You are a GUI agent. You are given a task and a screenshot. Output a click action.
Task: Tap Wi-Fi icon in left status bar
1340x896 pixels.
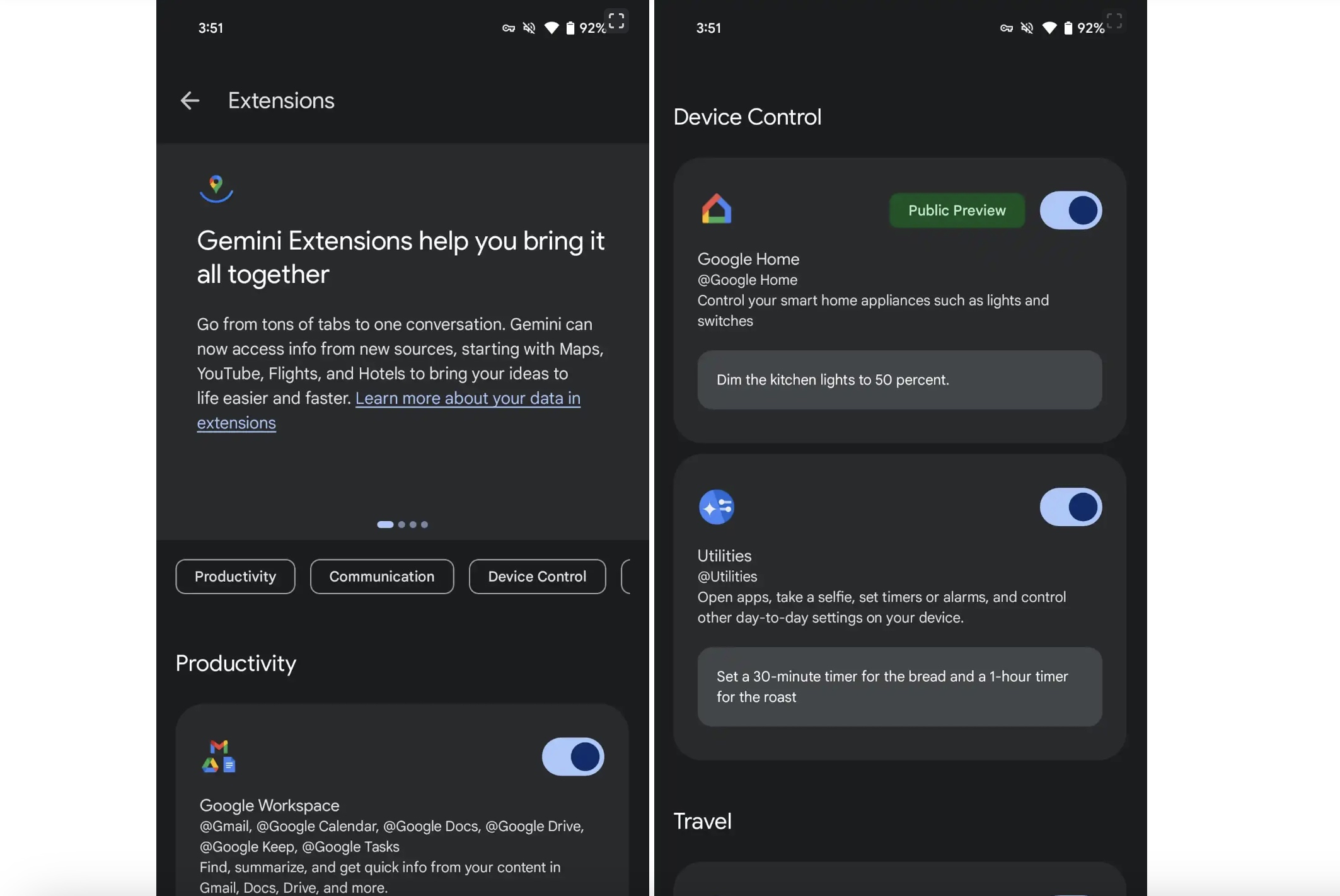552,28
